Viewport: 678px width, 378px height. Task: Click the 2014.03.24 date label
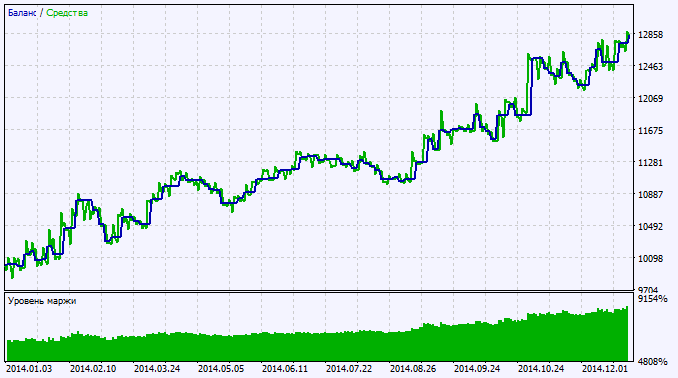point(157,369)
